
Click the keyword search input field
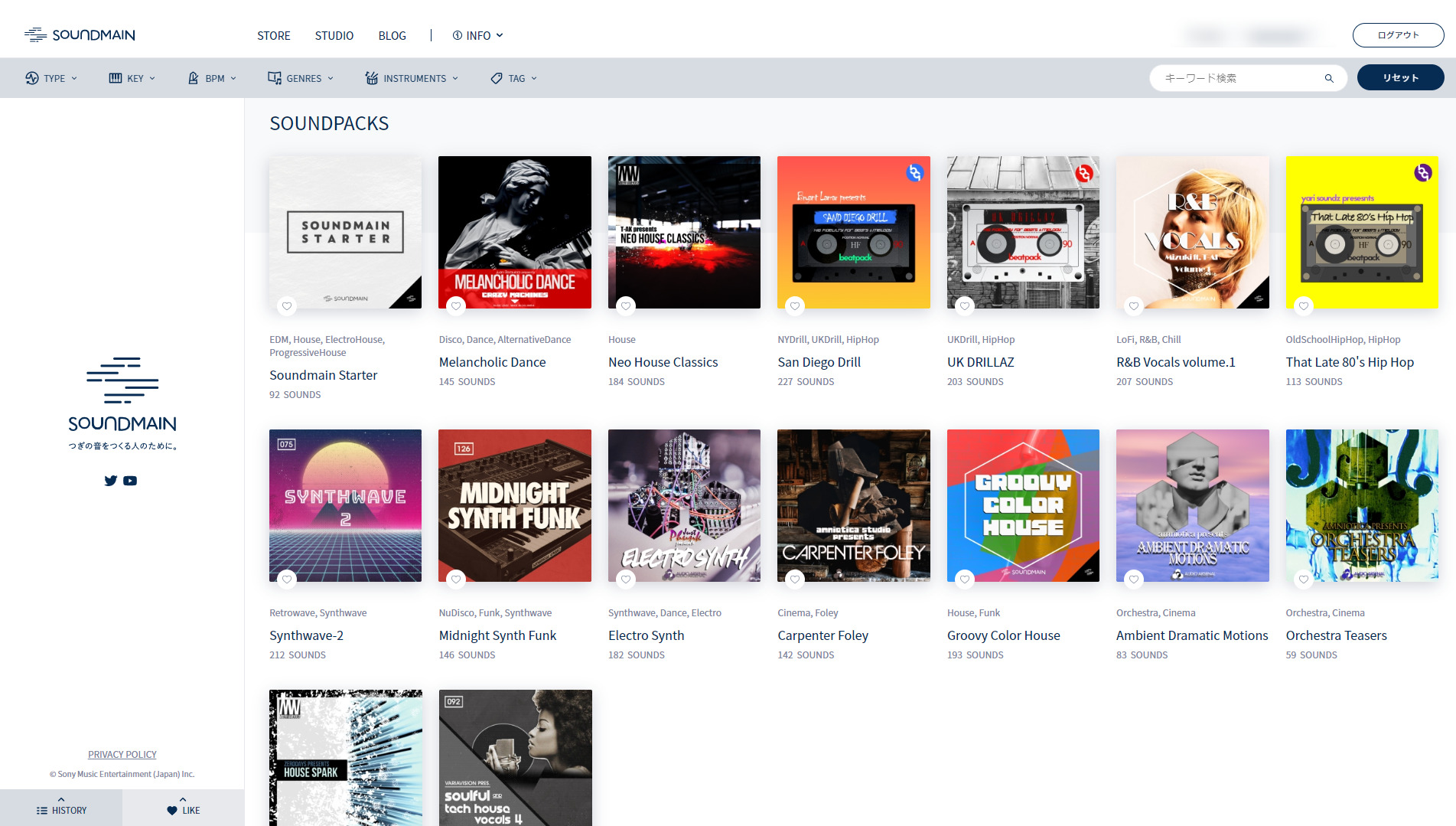tap(1239, 78)
